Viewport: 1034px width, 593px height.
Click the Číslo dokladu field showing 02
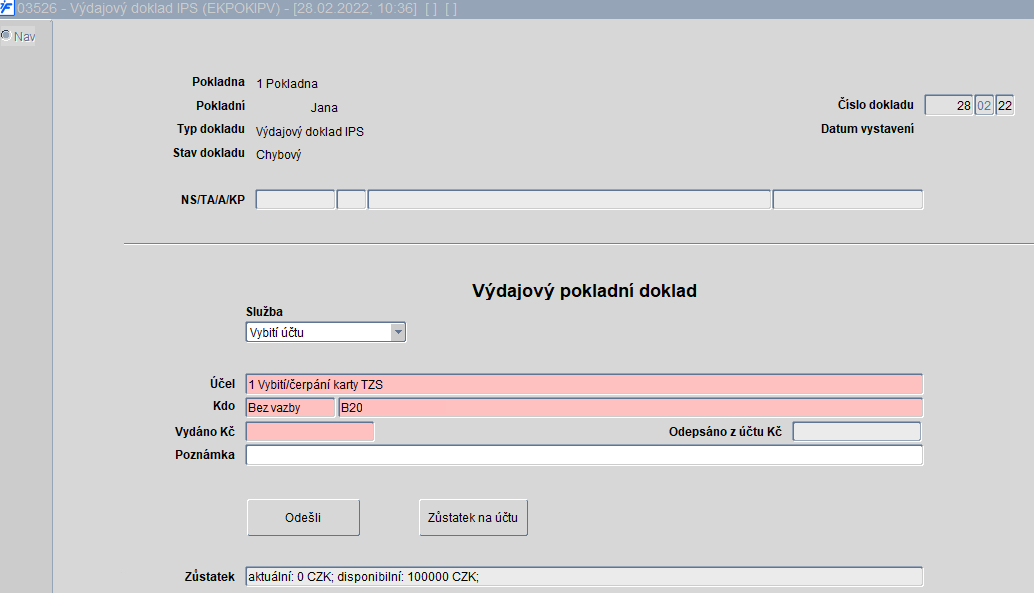tap(984, 106)
